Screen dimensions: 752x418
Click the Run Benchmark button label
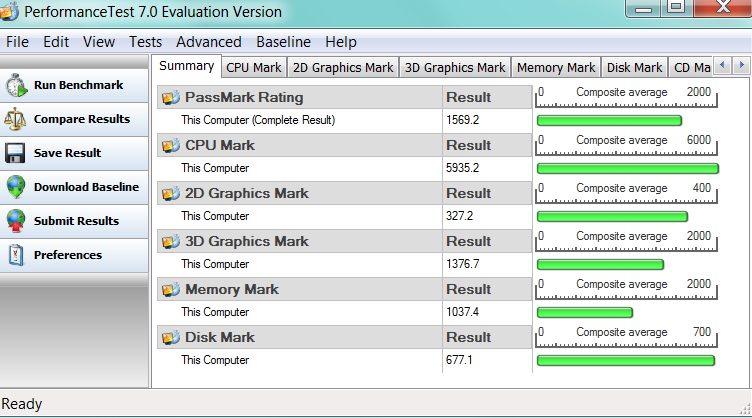[79, 85]
